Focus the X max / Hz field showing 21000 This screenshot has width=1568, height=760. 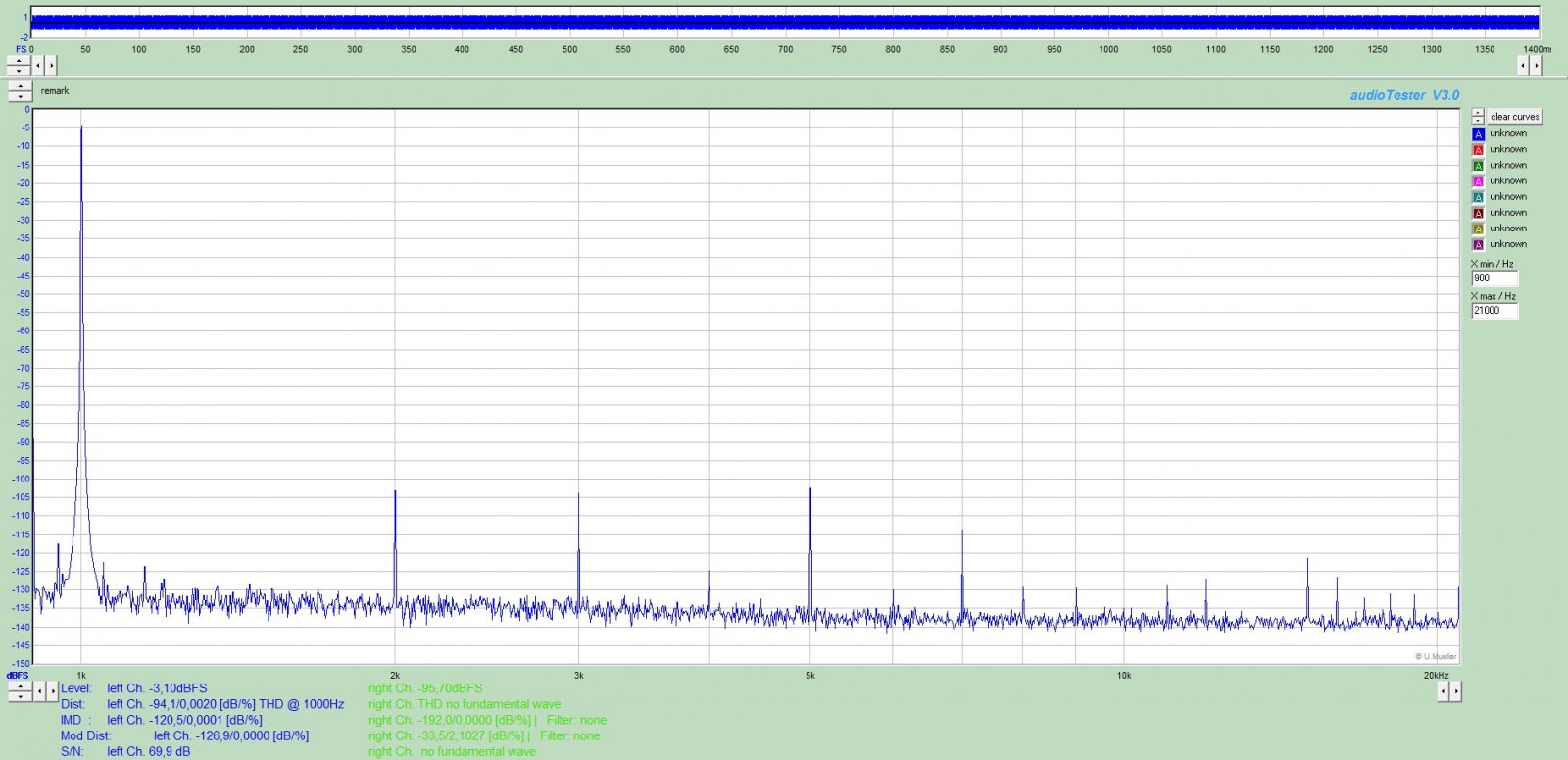click(x=1494, y=311)
